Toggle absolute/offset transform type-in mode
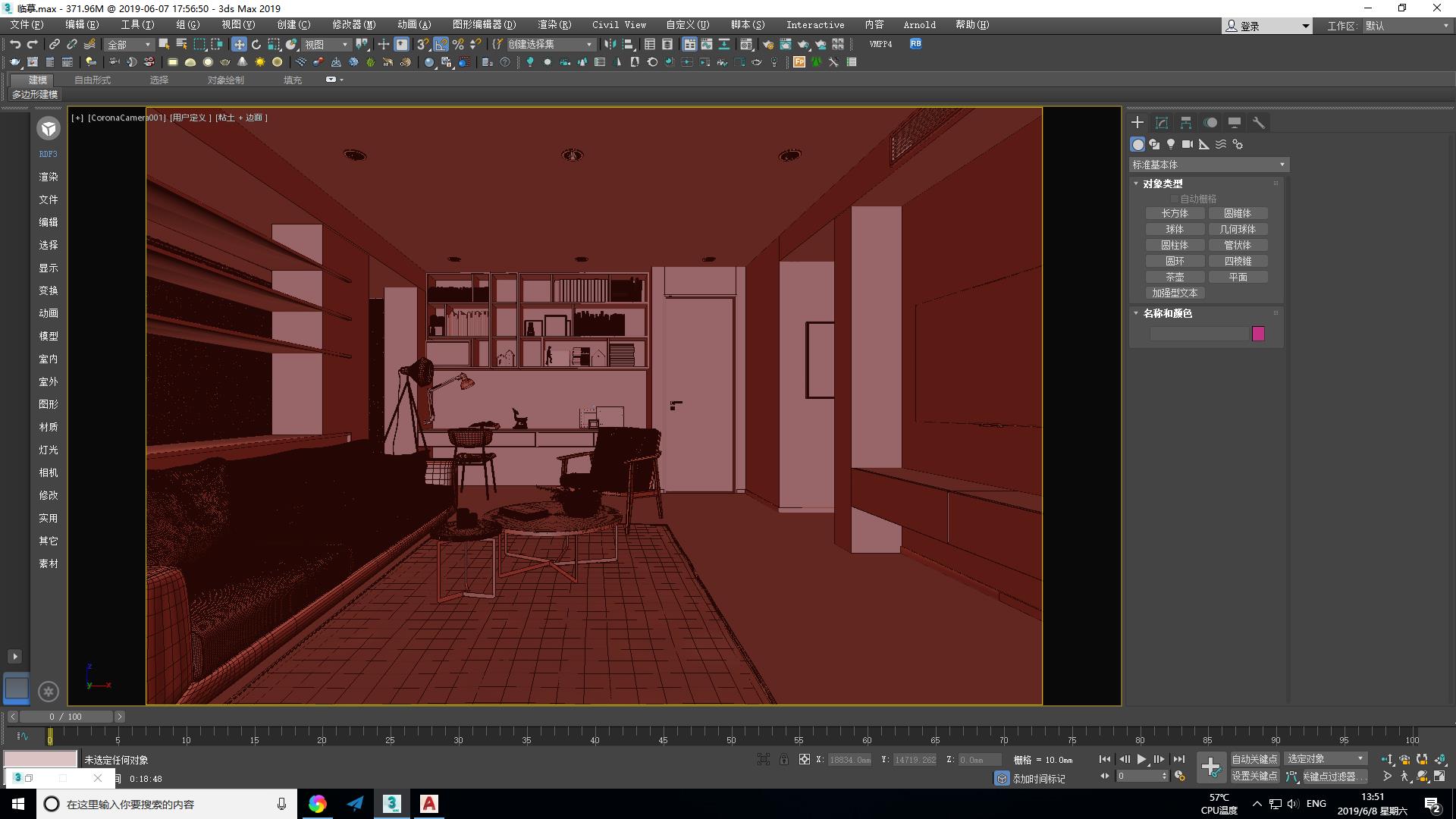Image resolution: width=1456 pixels, height=819 pixels. [x=805, y=759]
